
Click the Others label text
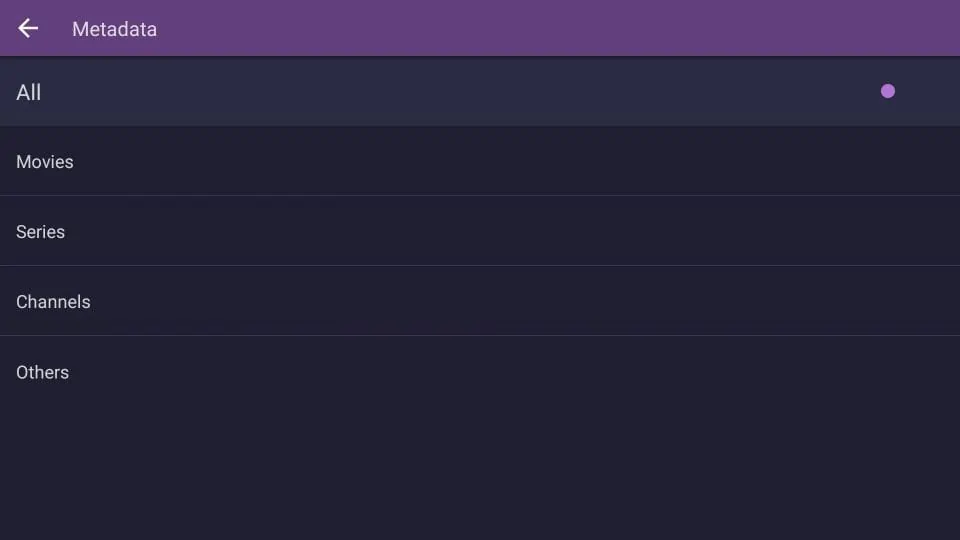click(42, 372)
